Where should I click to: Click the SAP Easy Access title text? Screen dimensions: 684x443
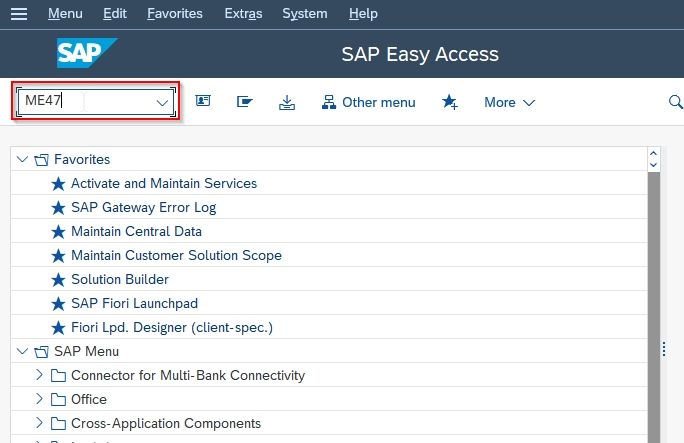coord(420,55)
